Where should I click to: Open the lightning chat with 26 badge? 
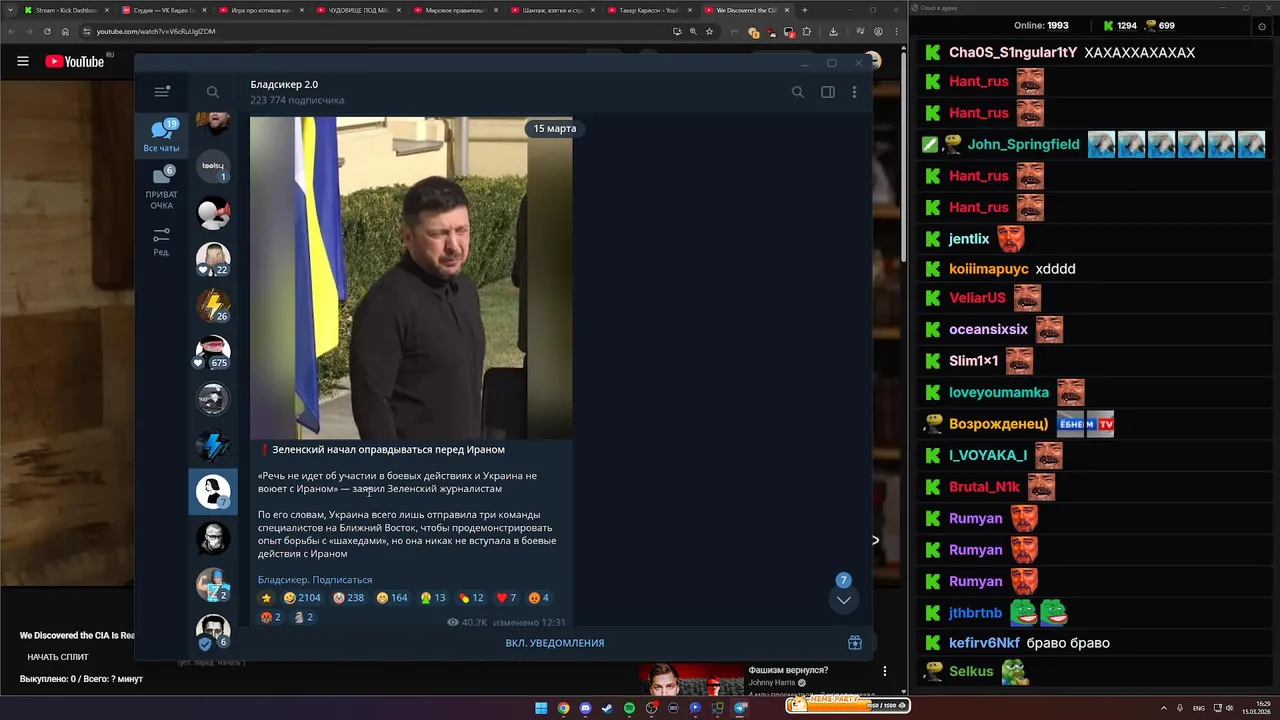(213, 305)
